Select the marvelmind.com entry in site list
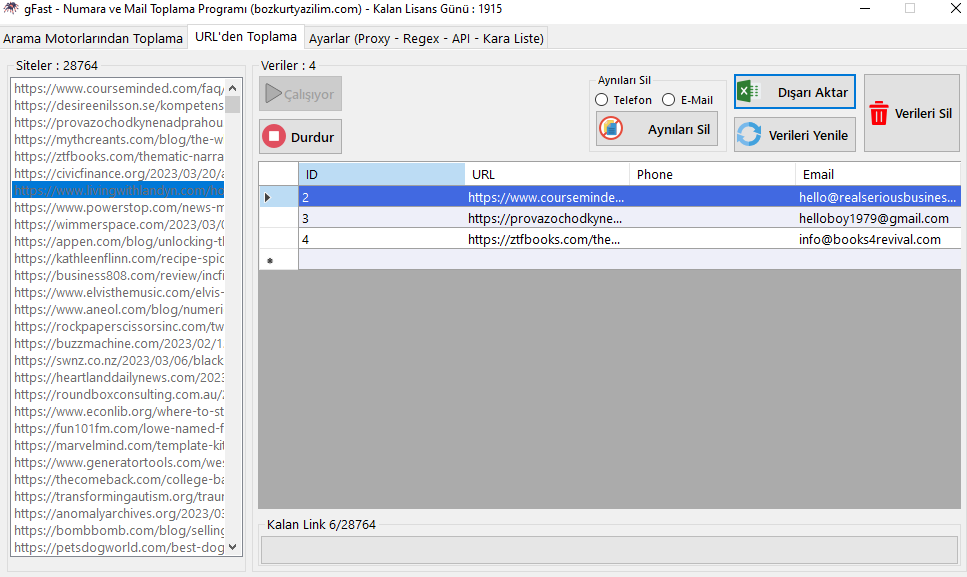Screen dimensions: 967x577 [118, 446]
